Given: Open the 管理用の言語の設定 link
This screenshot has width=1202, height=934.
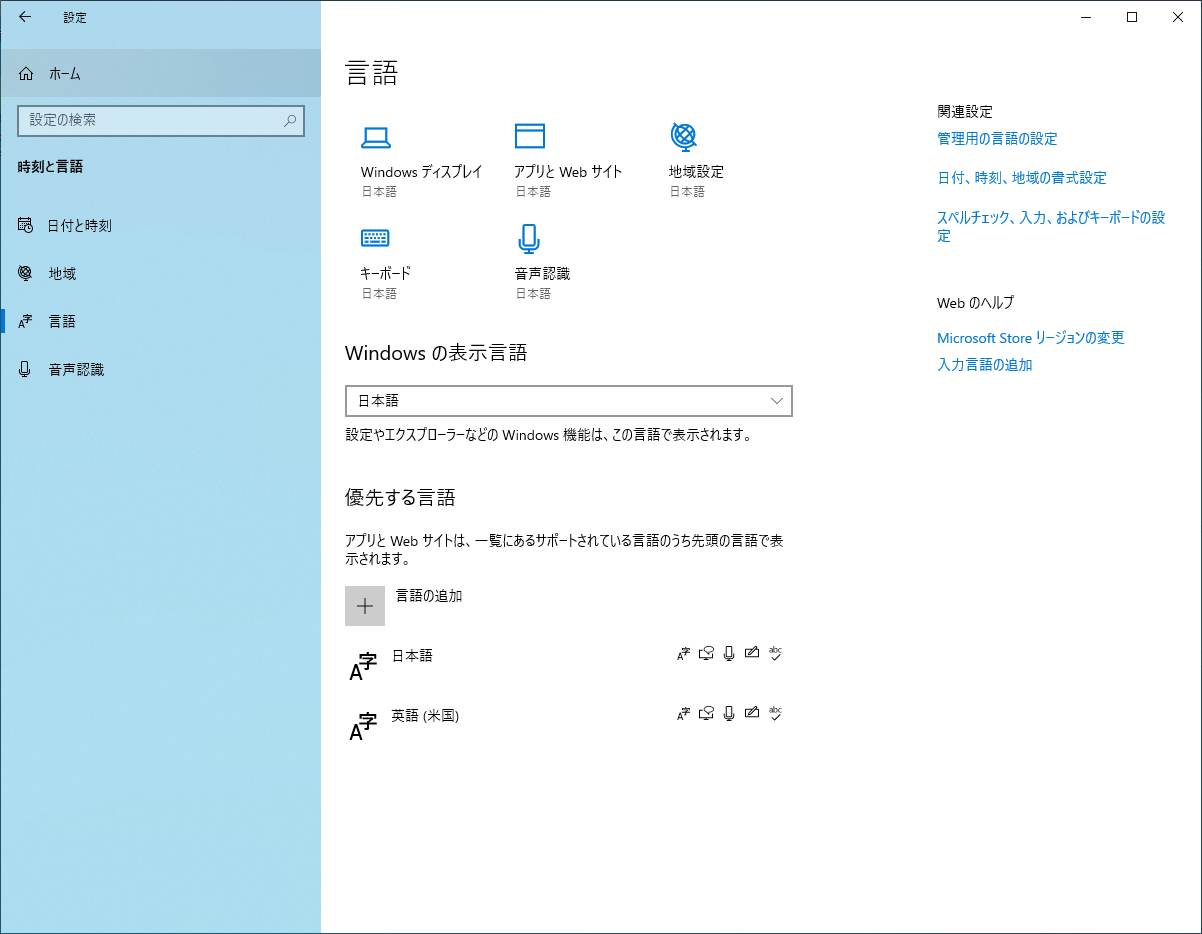Looking at the screenshot, I should [x=997, y=139].
